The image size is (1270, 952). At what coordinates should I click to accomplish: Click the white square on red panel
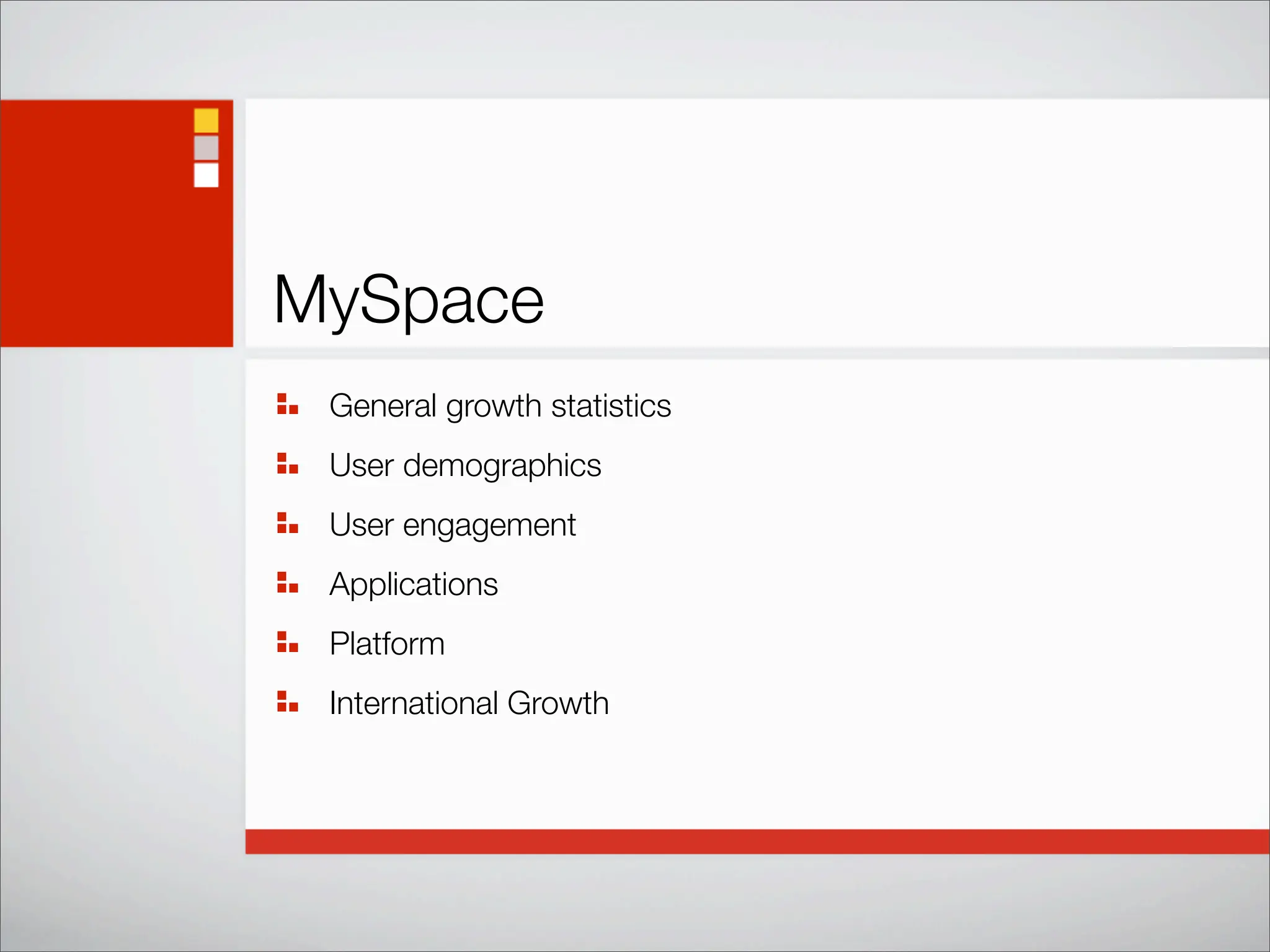[x=206, y=175]
